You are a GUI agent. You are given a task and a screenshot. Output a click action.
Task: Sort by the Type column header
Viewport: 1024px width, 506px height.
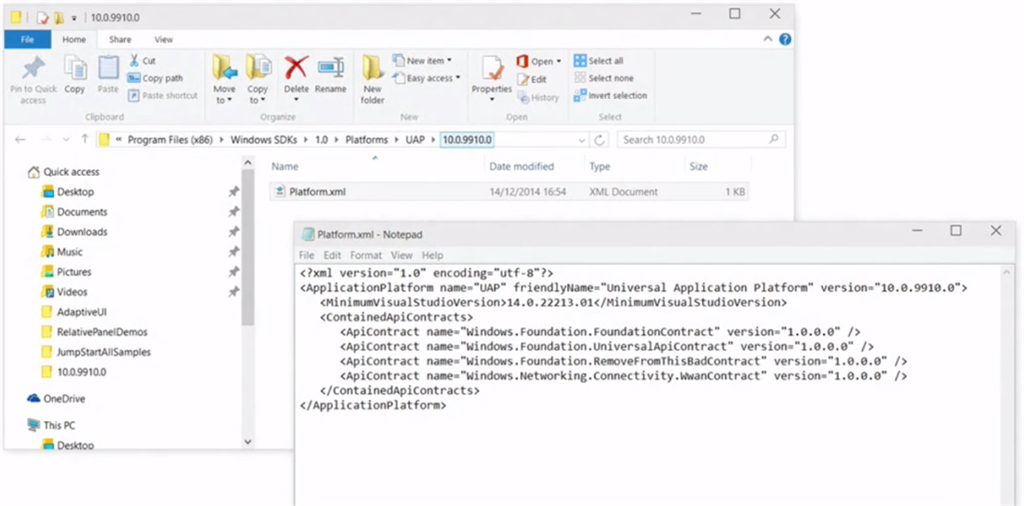pos(600,166)
